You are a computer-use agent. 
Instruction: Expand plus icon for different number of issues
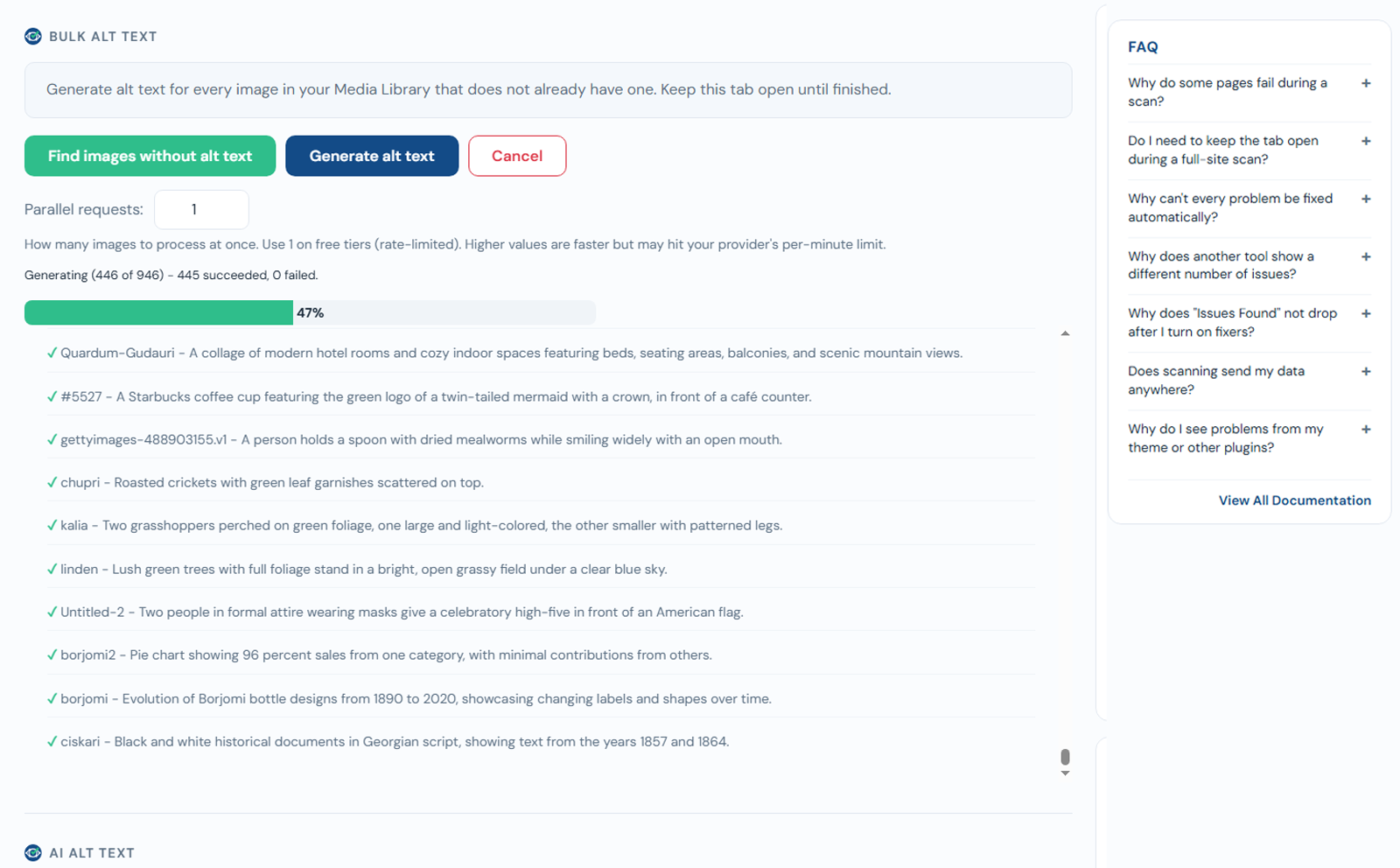click(1366, 256)
